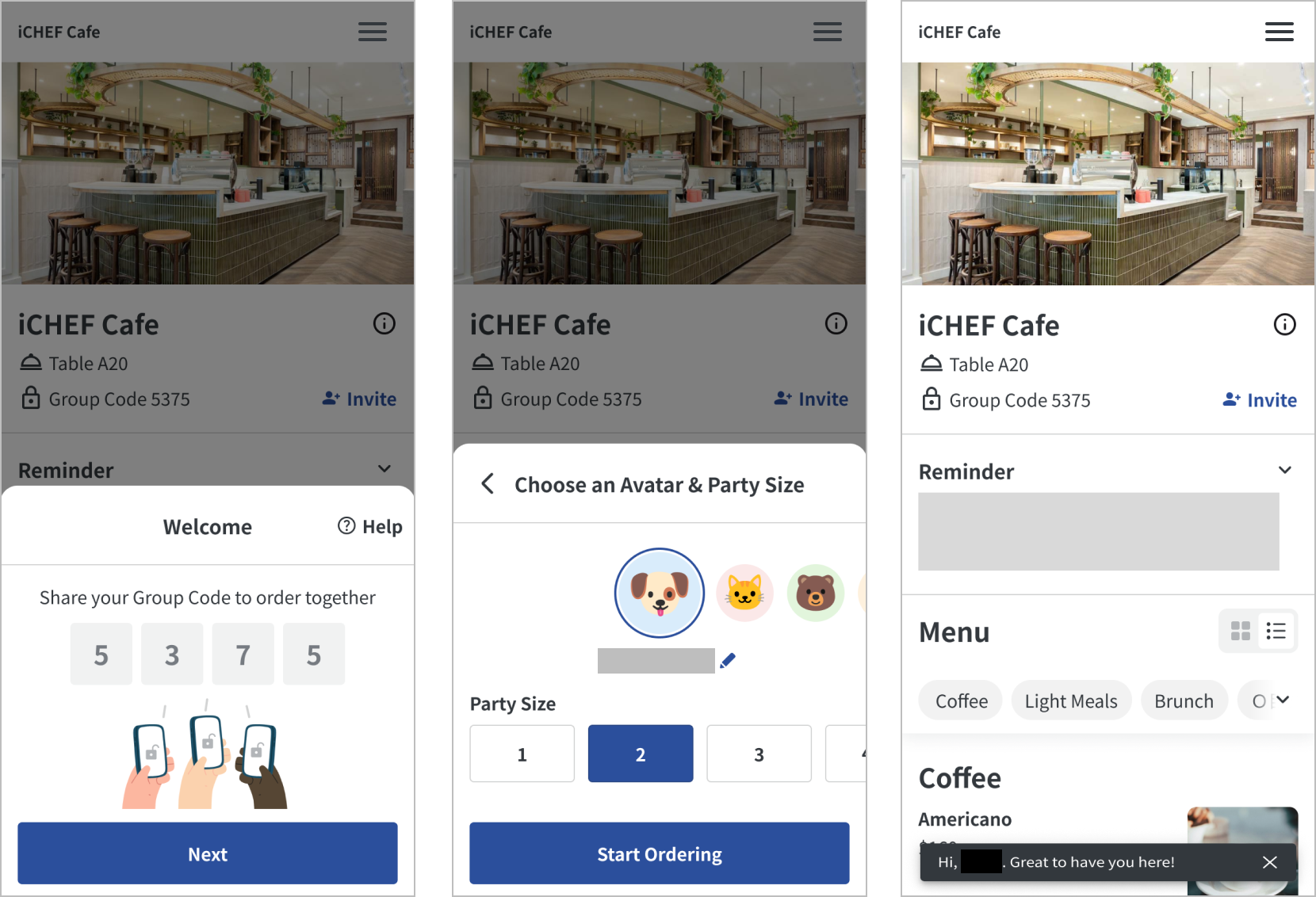
Task: Click back arrow in Choose an Avatar header
Action: click(488, 484)
